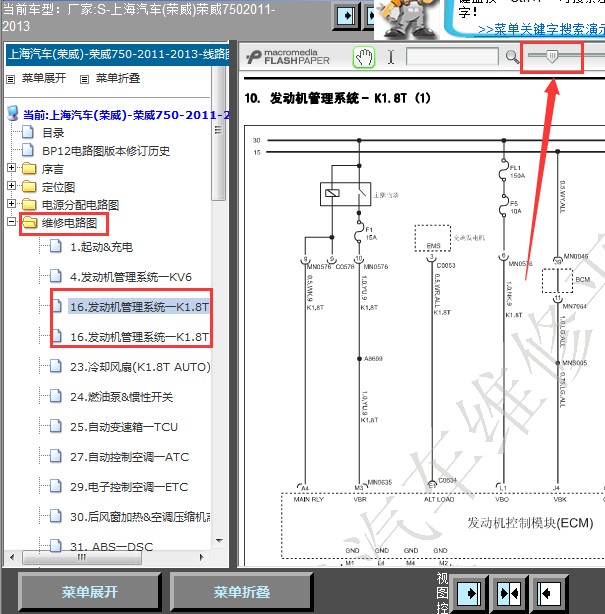
Task: Click page icon beside BP12电路图版本修订历史
Action: pyautogui.click(x=27, y=150)
